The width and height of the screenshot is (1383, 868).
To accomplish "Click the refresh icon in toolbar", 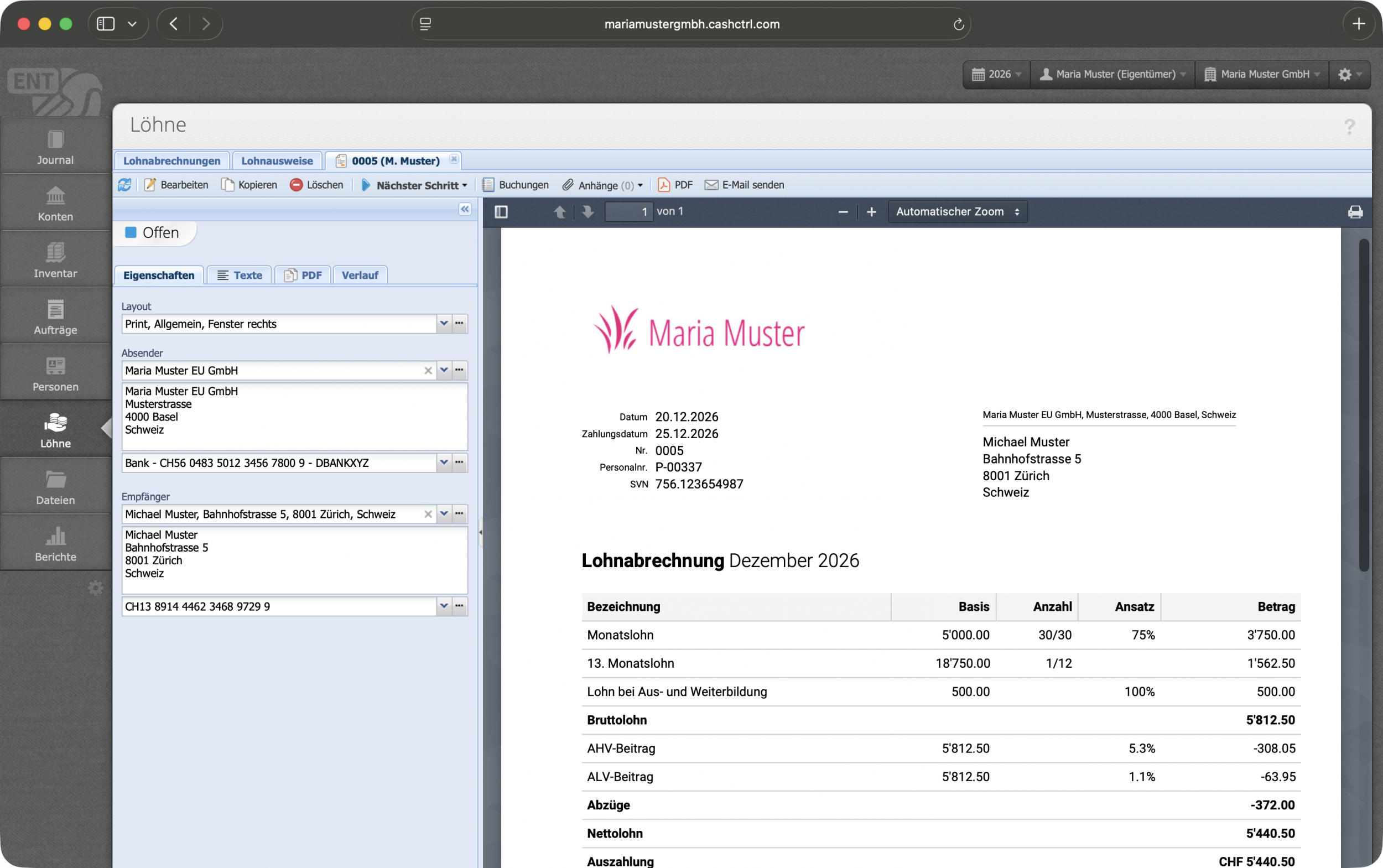I will 124,185.
